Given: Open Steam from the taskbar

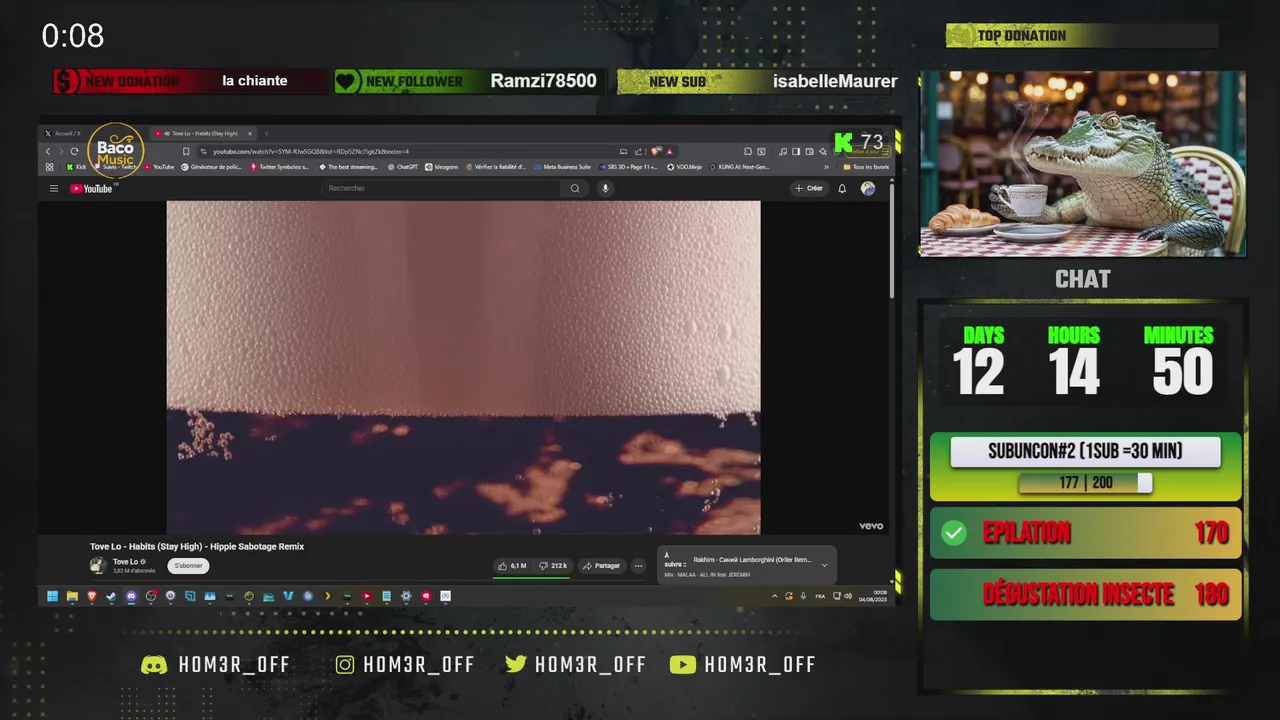Looking at the screenshot, I should [x=111, y=596].
